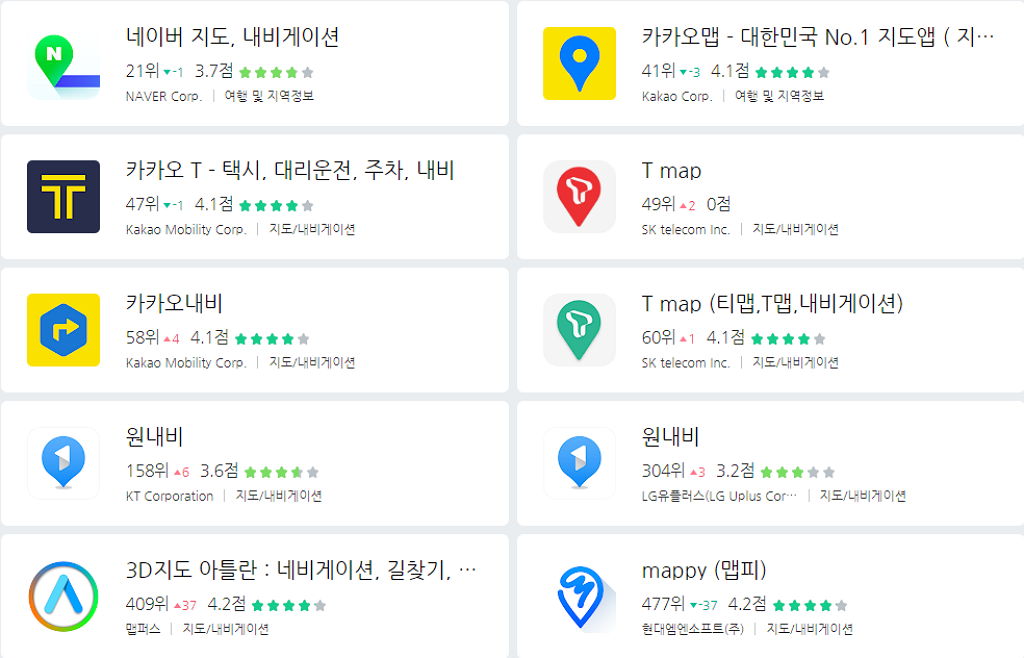Click the red T map icon
Viewport: 1024px width, 658px height.
(x=579, y=197)
